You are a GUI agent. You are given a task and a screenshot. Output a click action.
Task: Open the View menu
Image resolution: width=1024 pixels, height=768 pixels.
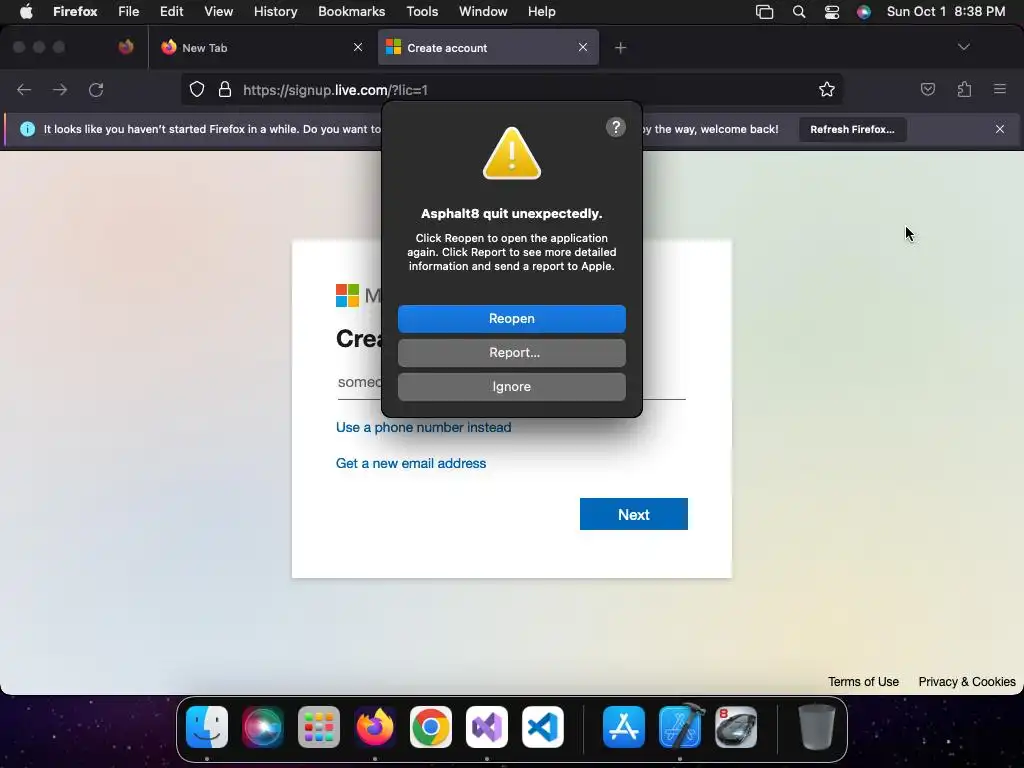[218, 12]
